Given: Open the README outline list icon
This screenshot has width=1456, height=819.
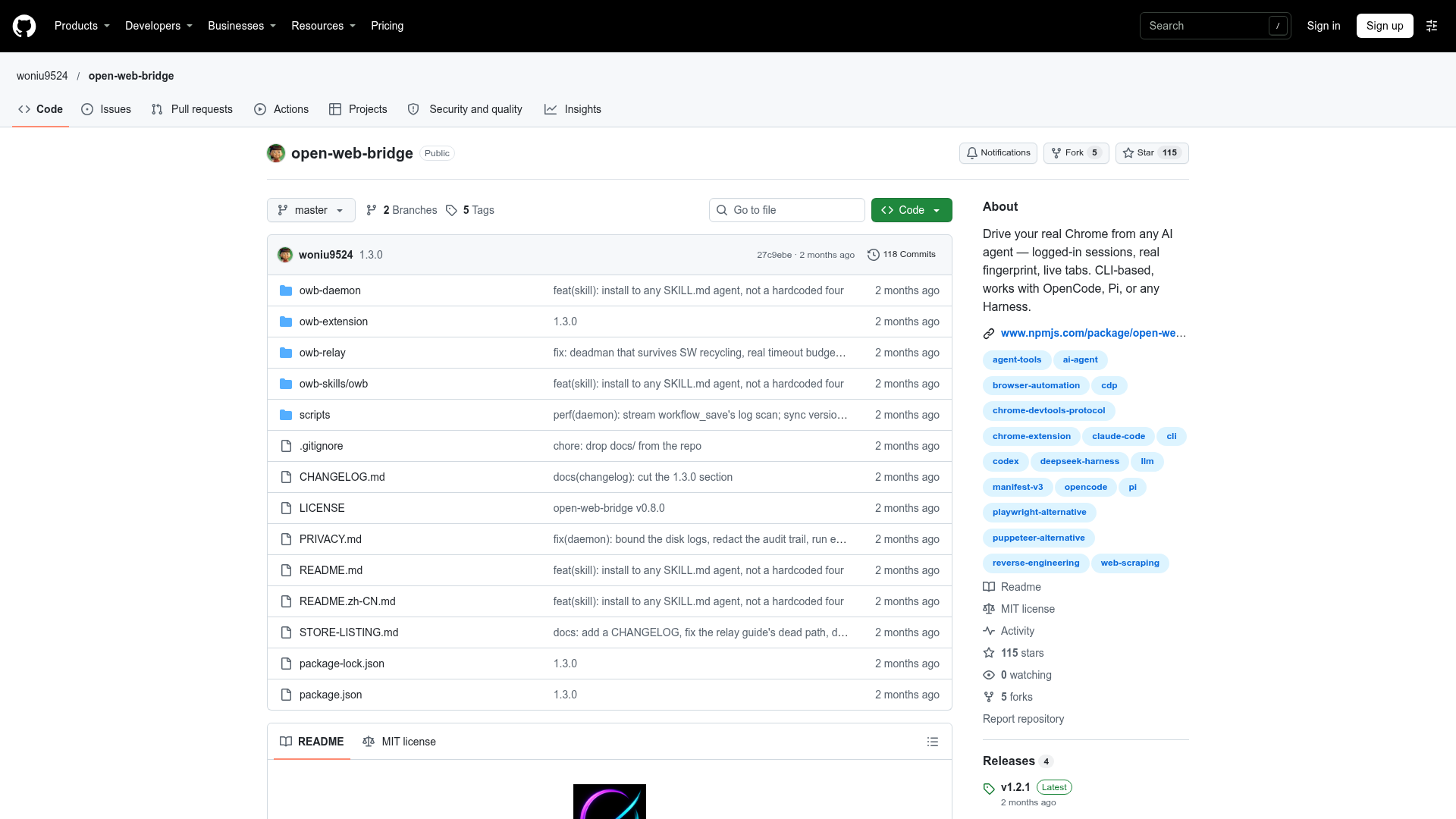Looking at the screenshot, I should coord(933,742).
